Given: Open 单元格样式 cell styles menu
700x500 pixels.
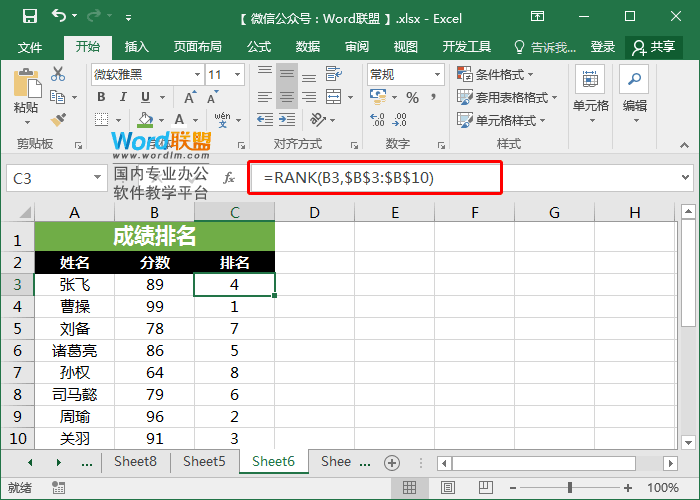Looking at the screenshot, I should 501,120.
